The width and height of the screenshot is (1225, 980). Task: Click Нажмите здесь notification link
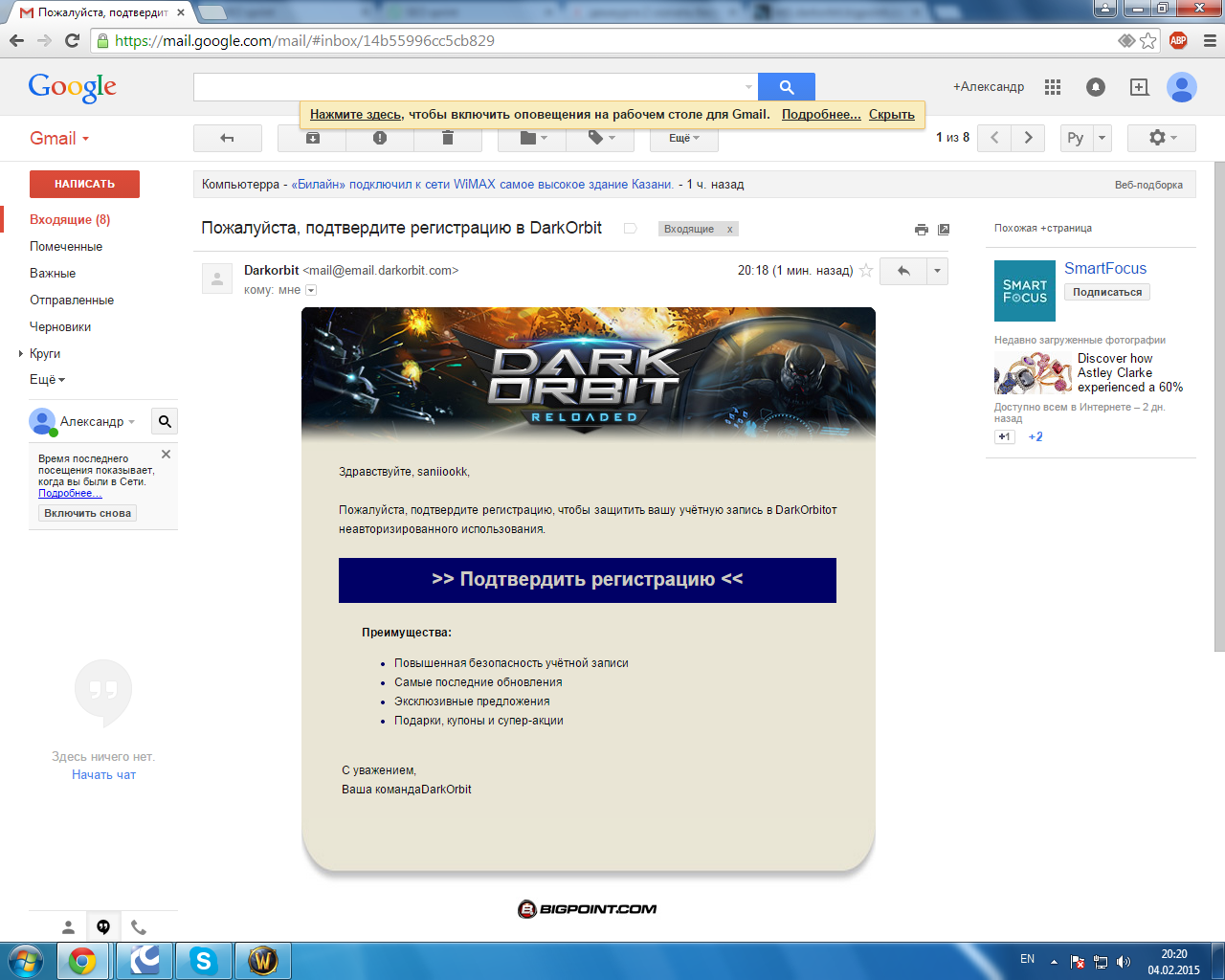tap(356, 115)
